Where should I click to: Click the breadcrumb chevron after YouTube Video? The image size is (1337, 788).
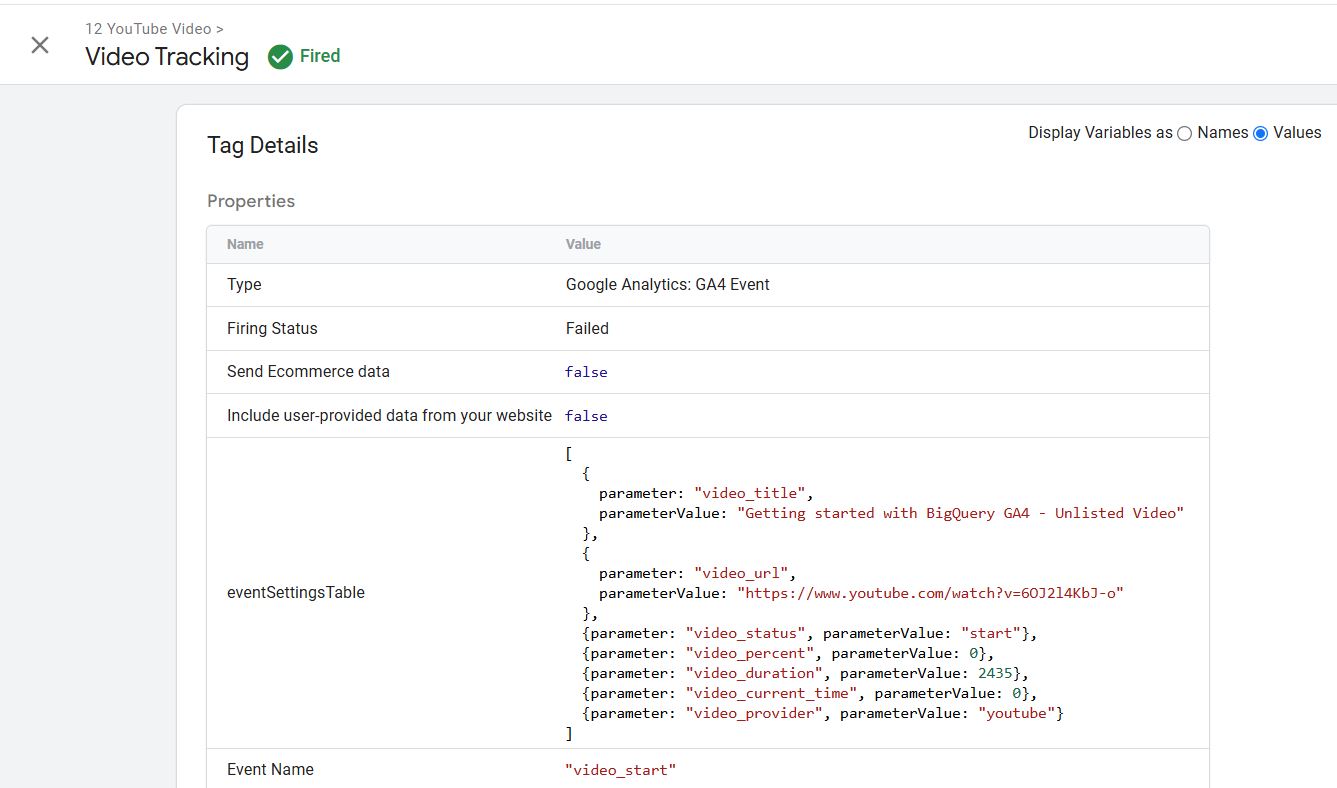coord(220,29)
